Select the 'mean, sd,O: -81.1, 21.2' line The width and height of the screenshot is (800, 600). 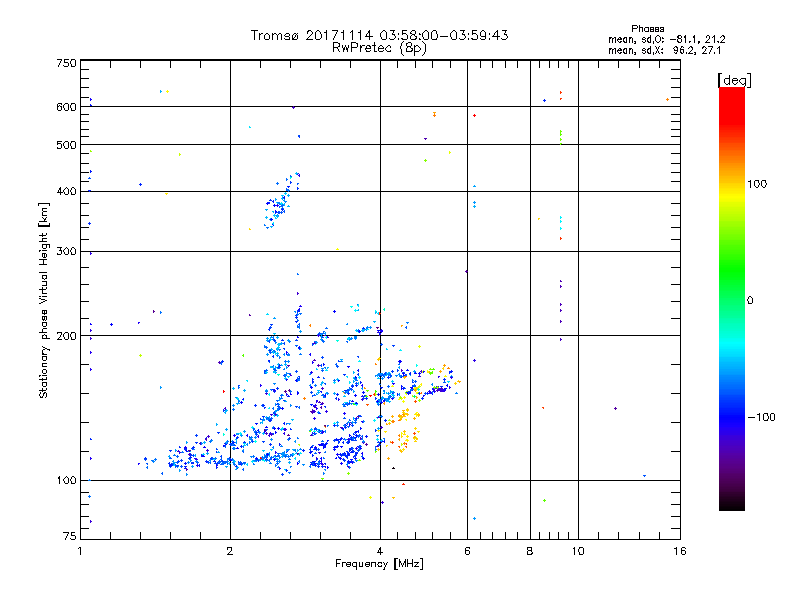tap(666, 39)
